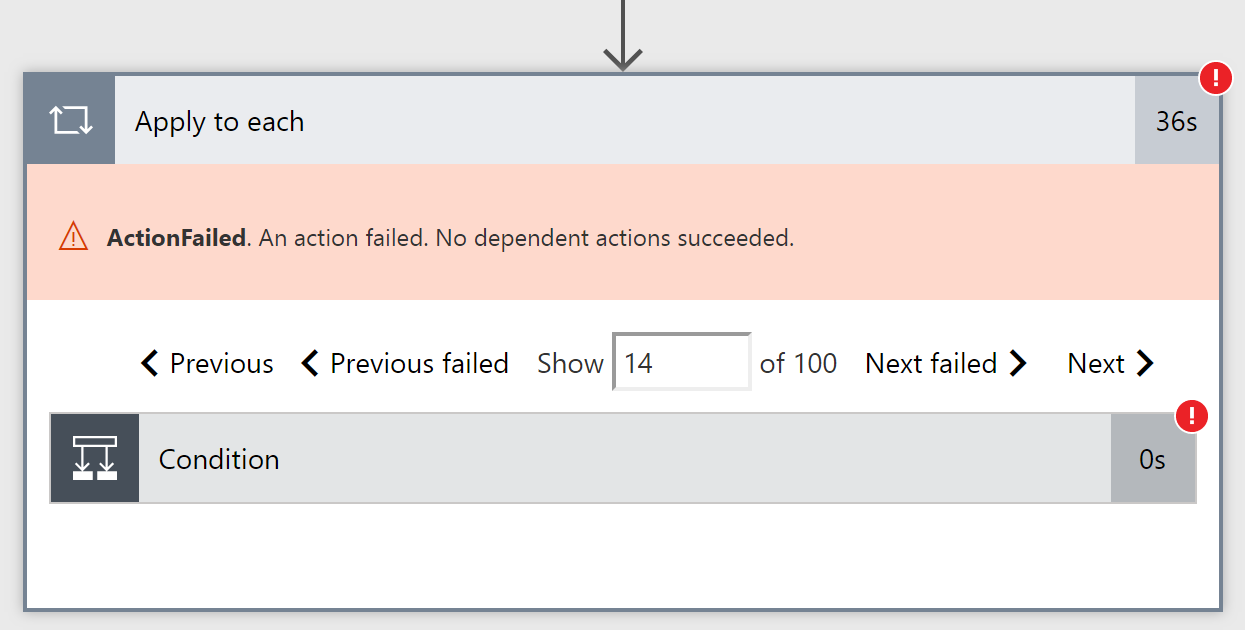Image resolution: width=1245 pixels, height=630 pixels.
Task: Click the right chevron after Next
Action: [1145, 363]
